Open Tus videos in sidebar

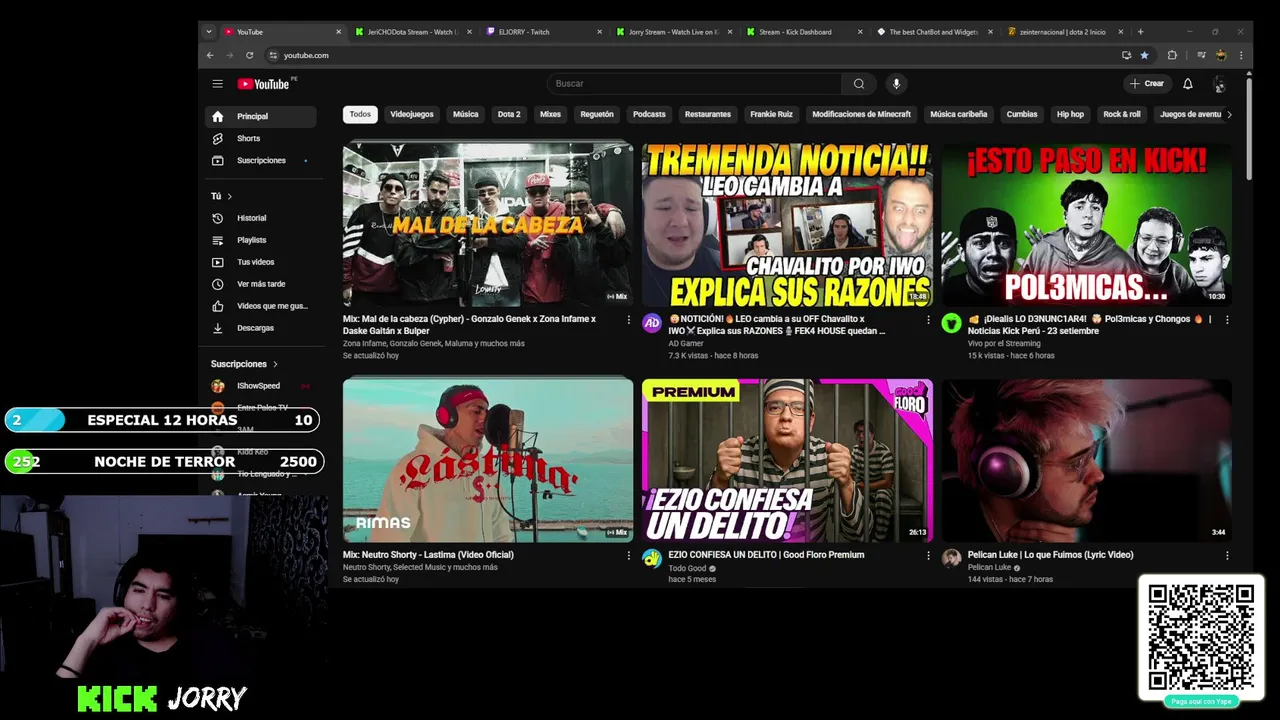pyautogui.click(x=261, y=262)
